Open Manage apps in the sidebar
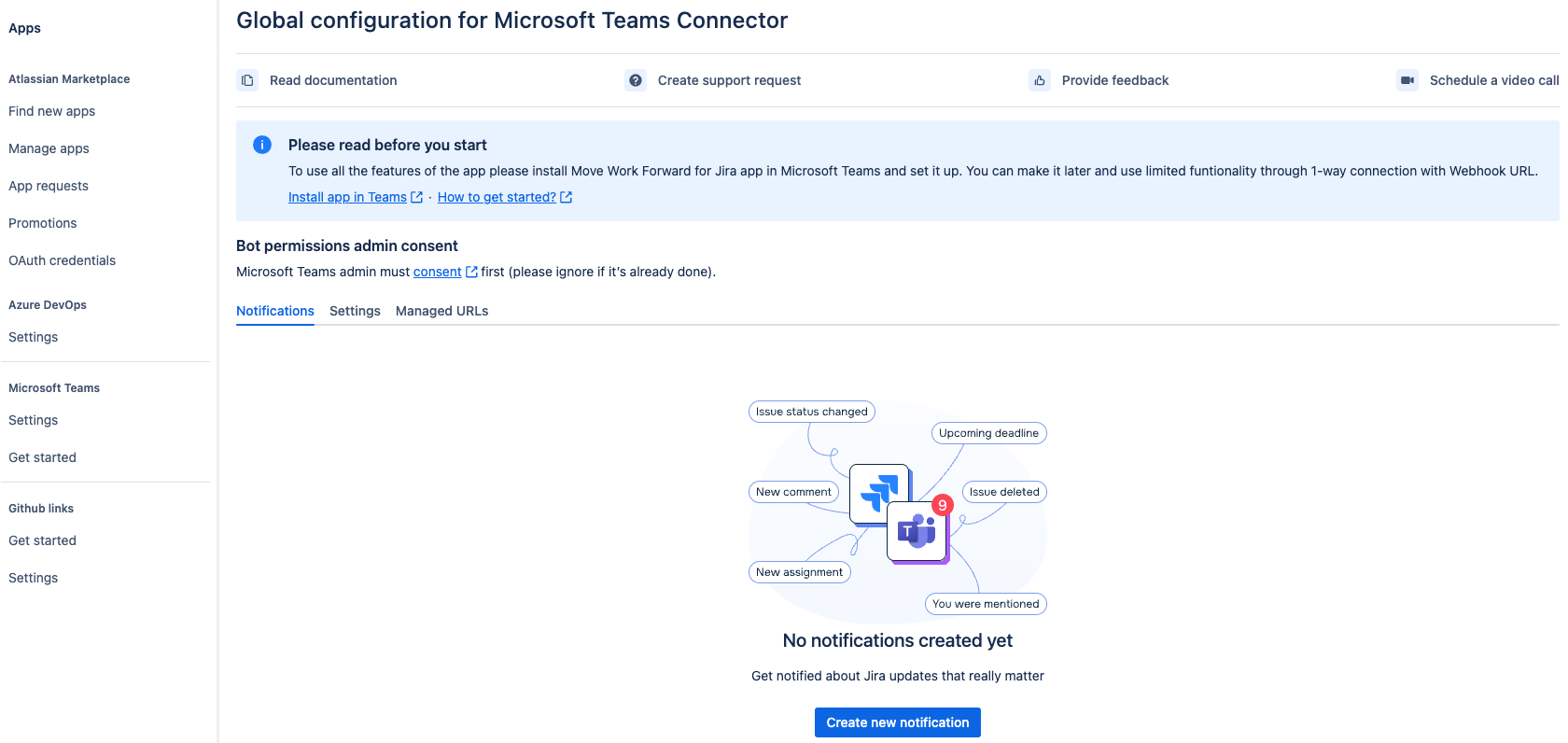This screenshot has height=743, width=1568. coord(49,148)
